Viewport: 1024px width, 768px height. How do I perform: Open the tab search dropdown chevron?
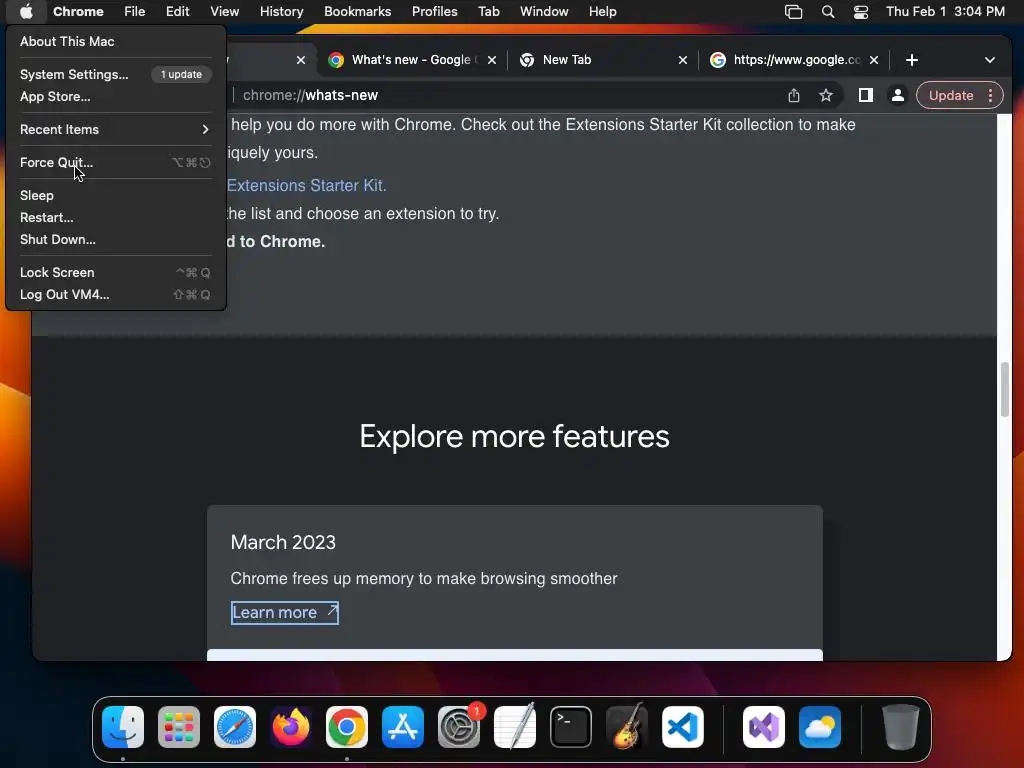click(x=989, y=60)
